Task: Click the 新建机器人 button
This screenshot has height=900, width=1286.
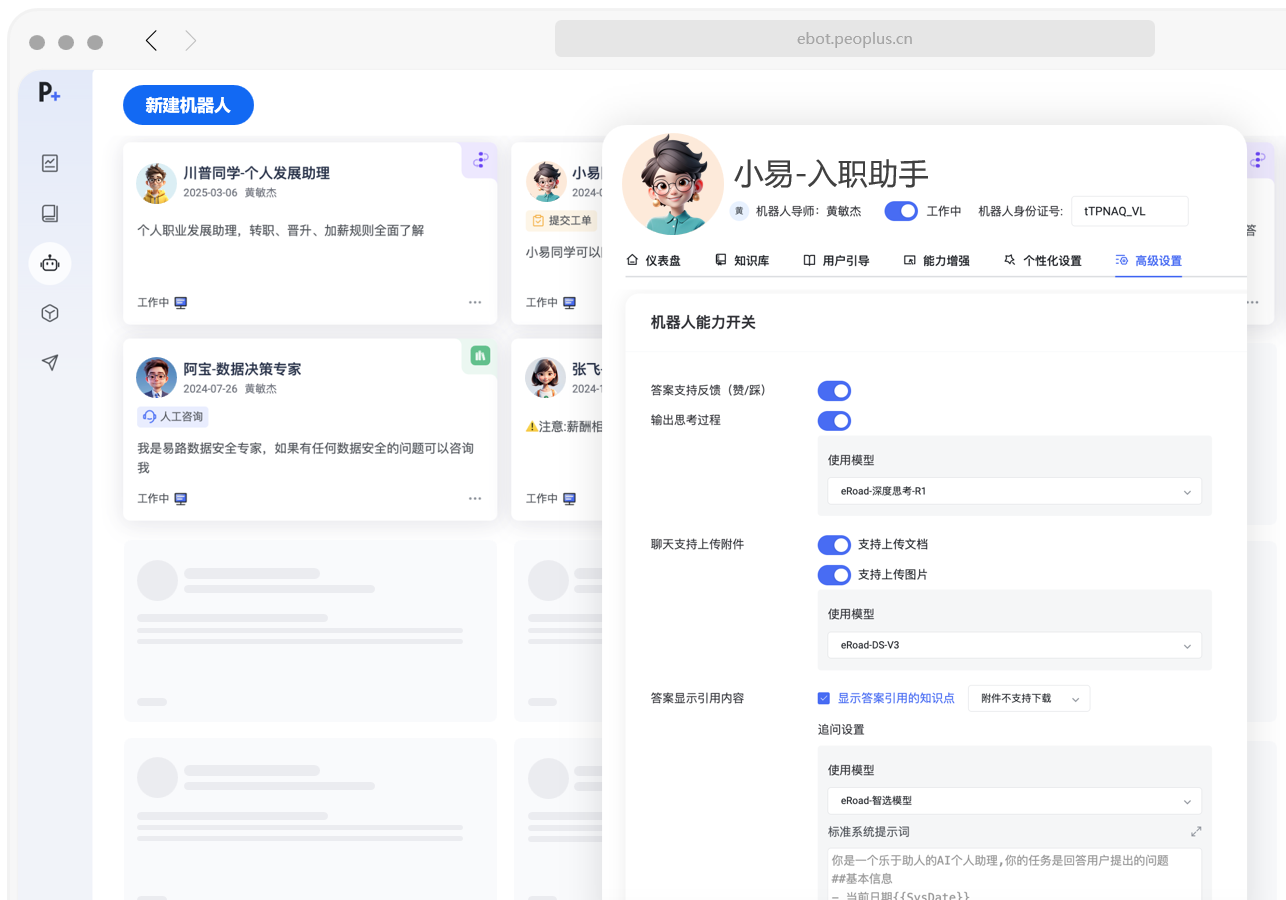Action: 188,105
